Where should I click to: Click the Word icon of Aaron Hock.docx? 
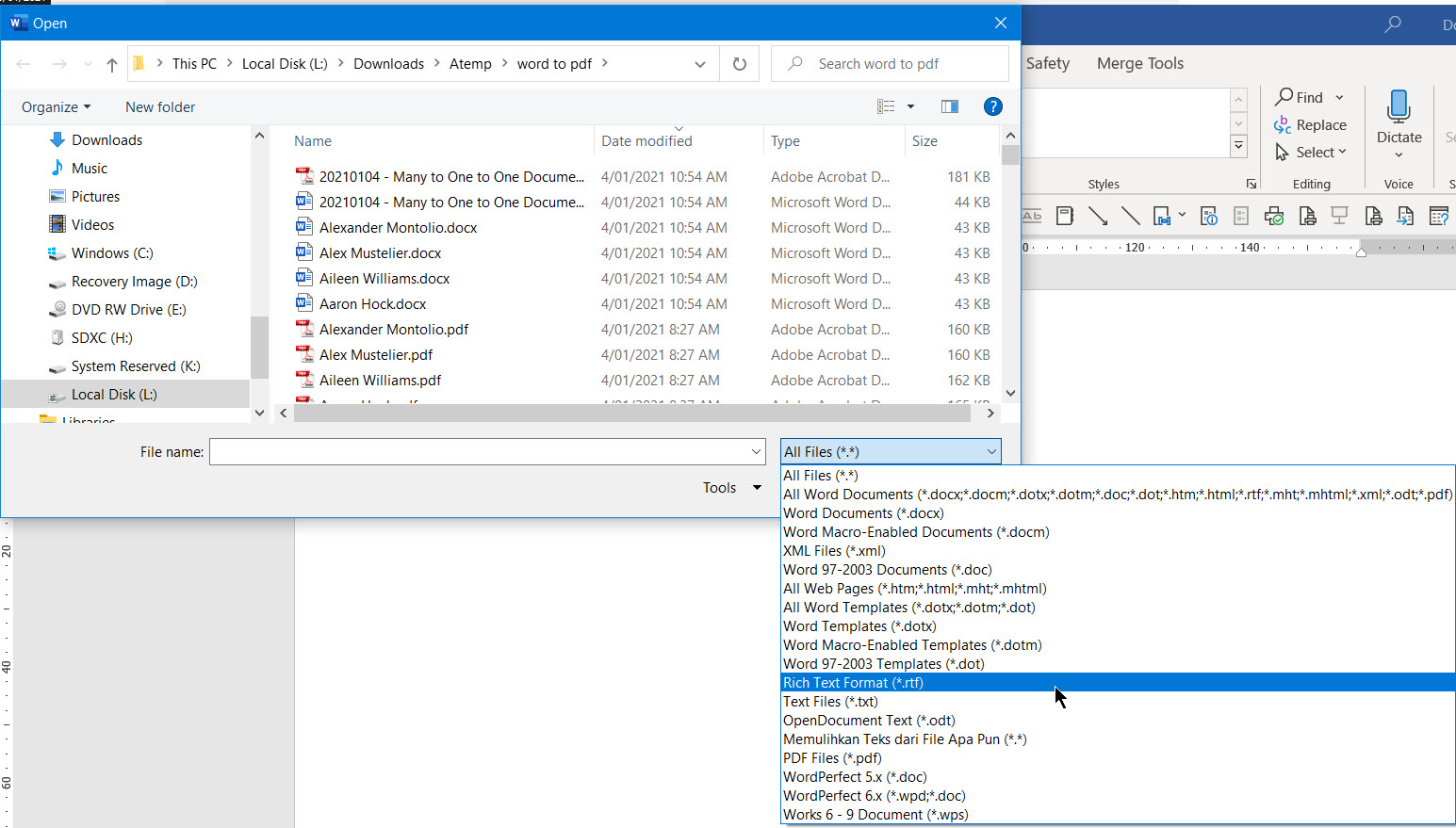[x=304, y=303]
